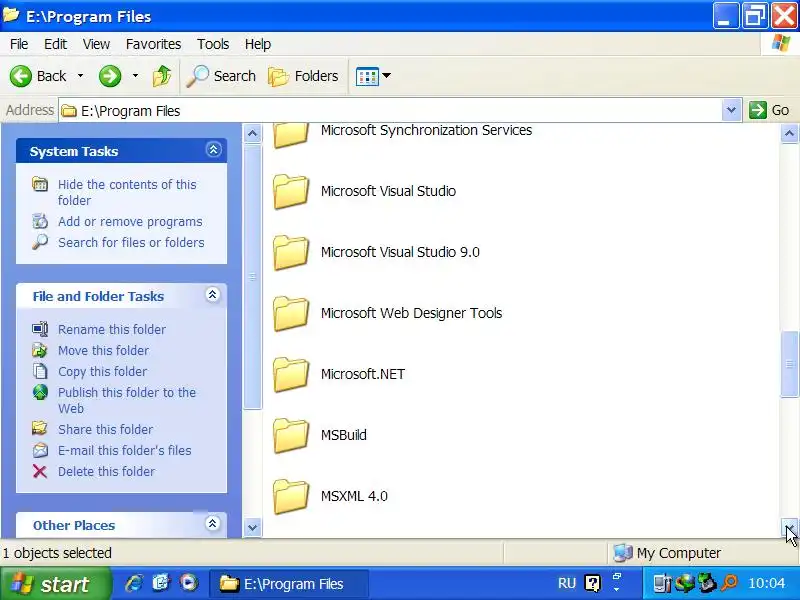The height and width of the screenshot is (600, 800).
Task: Click Share this folder link
Action: tap(106, 430)
